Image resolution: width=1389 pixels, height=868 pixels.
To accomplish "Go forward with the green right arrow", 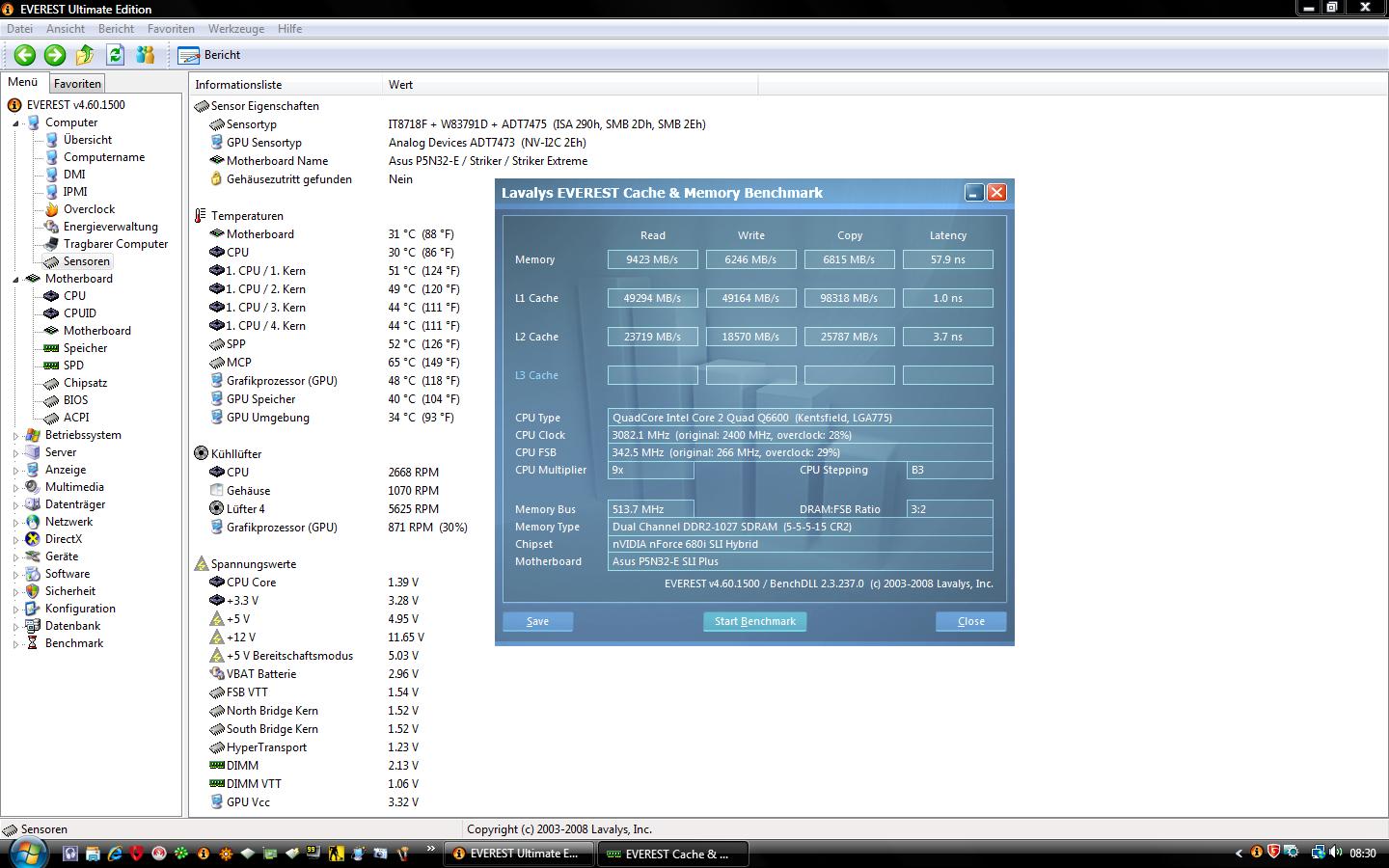I will (x=55, y=55).
